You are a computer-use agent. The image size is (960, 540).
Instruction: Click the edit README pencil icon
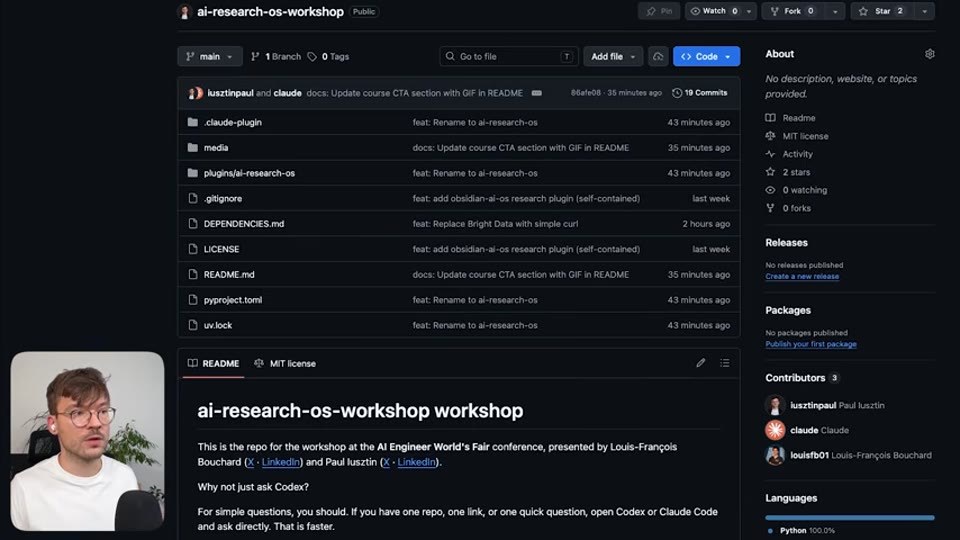700,363
